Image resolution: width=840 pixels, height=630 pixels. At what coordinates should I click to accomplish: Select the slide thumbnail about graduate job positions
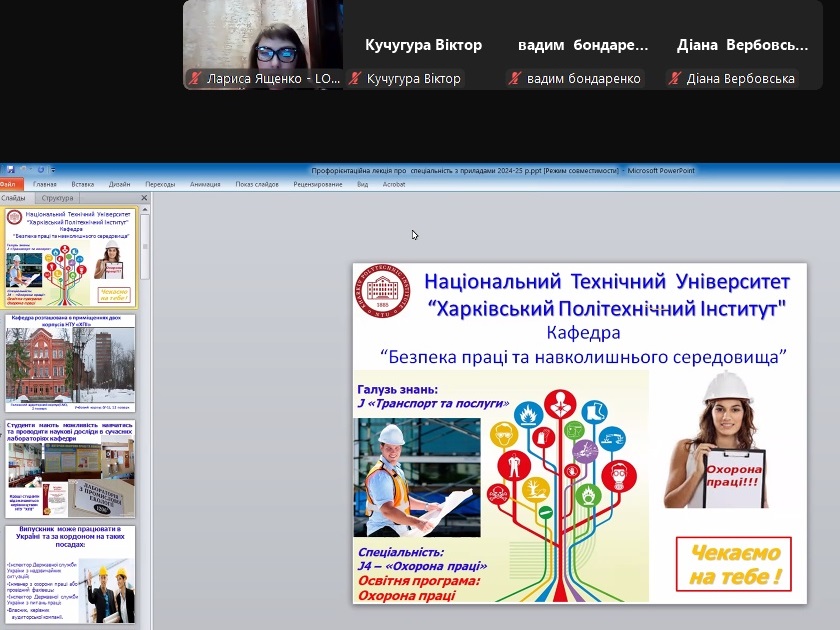click(70, 574)
